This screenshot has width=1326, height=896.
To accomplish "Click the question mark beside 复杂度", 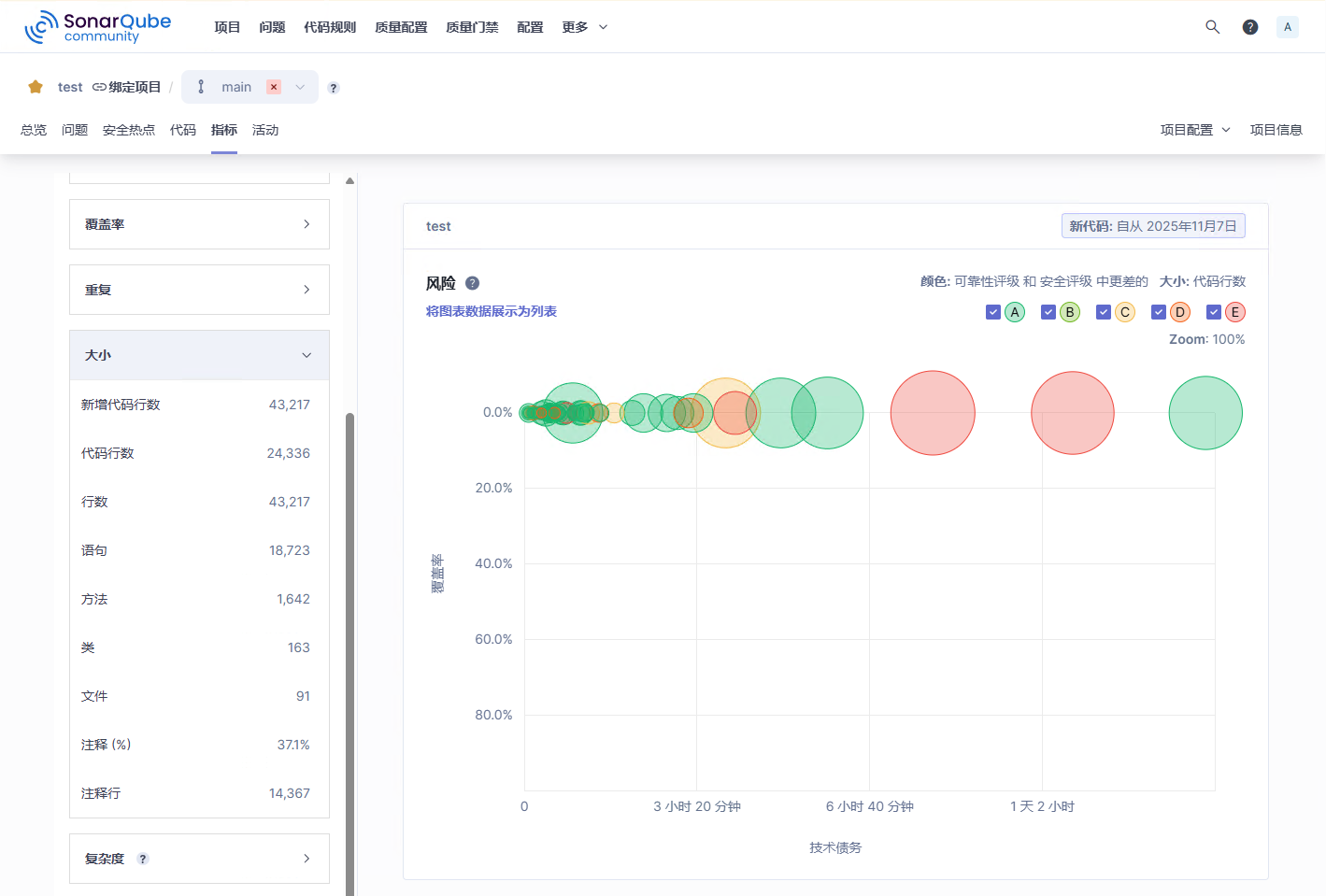I will [141, 859].
